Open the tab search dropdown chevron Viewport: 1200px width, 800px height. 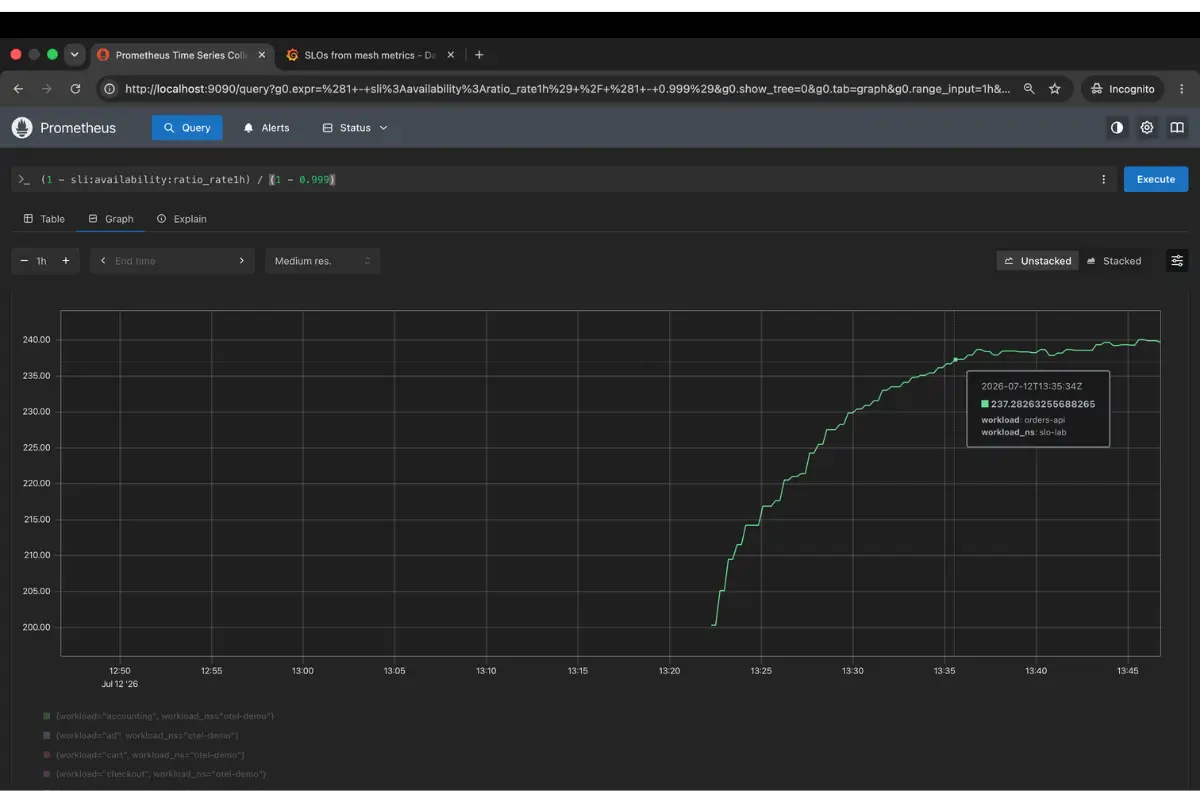[75, 55]
